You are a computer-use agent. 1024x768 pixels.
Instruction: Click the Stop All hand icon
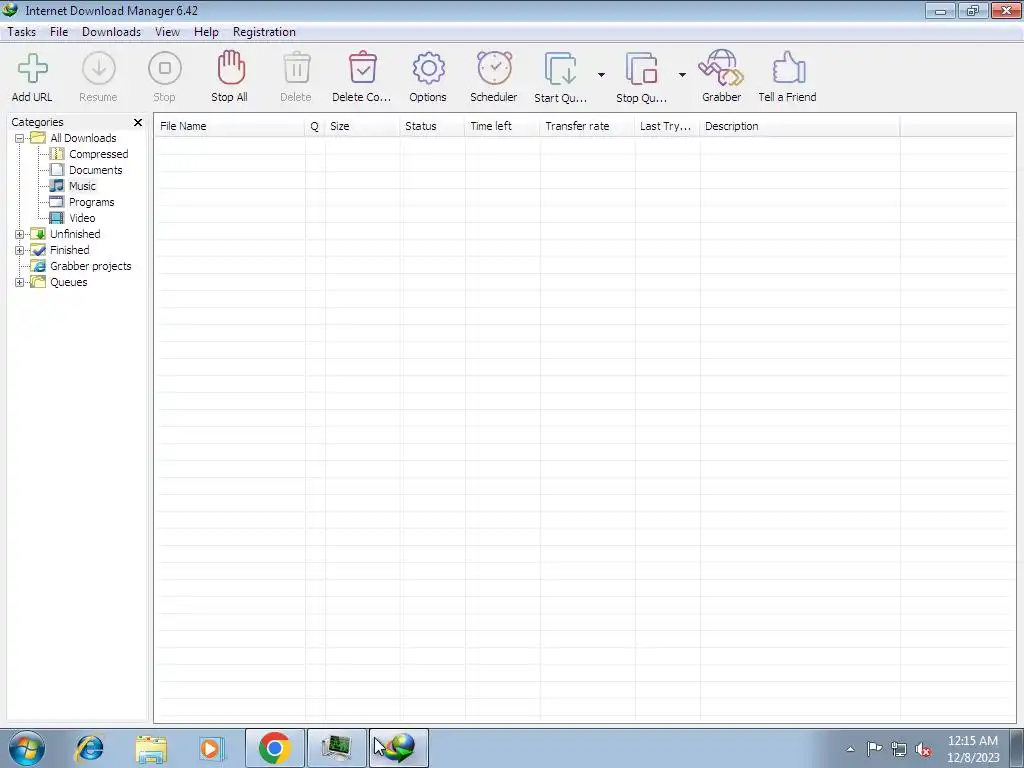pos(231,68)
